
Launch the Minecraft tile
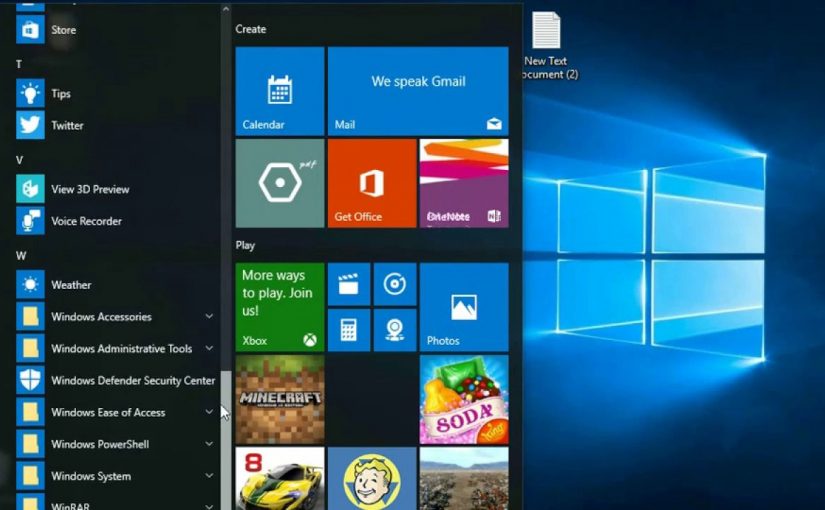click(280, 399)
